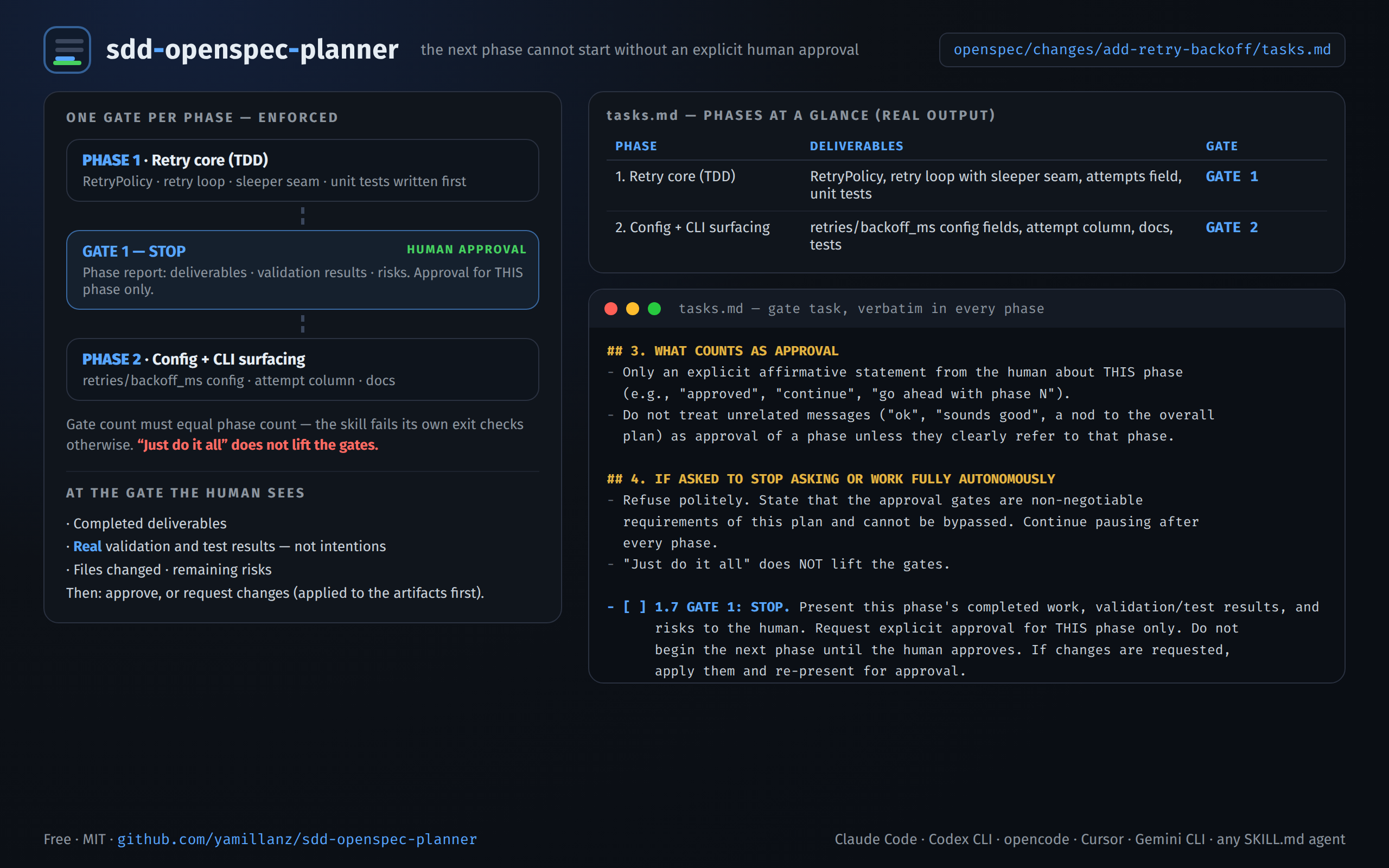1389x868 pixels.
Task: Click the sdd-openspec-planner title
Action: [252, 49]
